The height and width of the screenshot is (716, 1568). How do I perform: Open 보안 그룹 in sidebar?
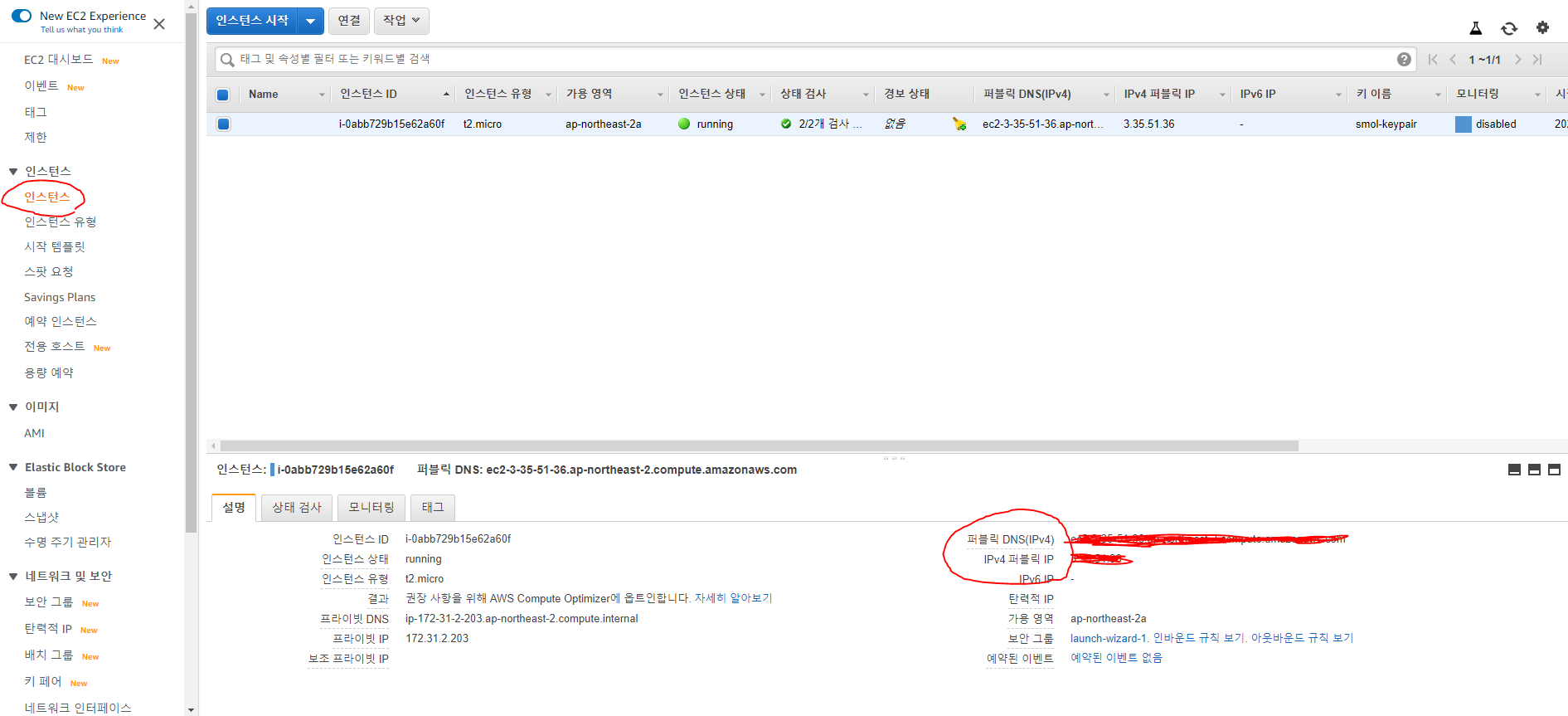pos(49,602)
